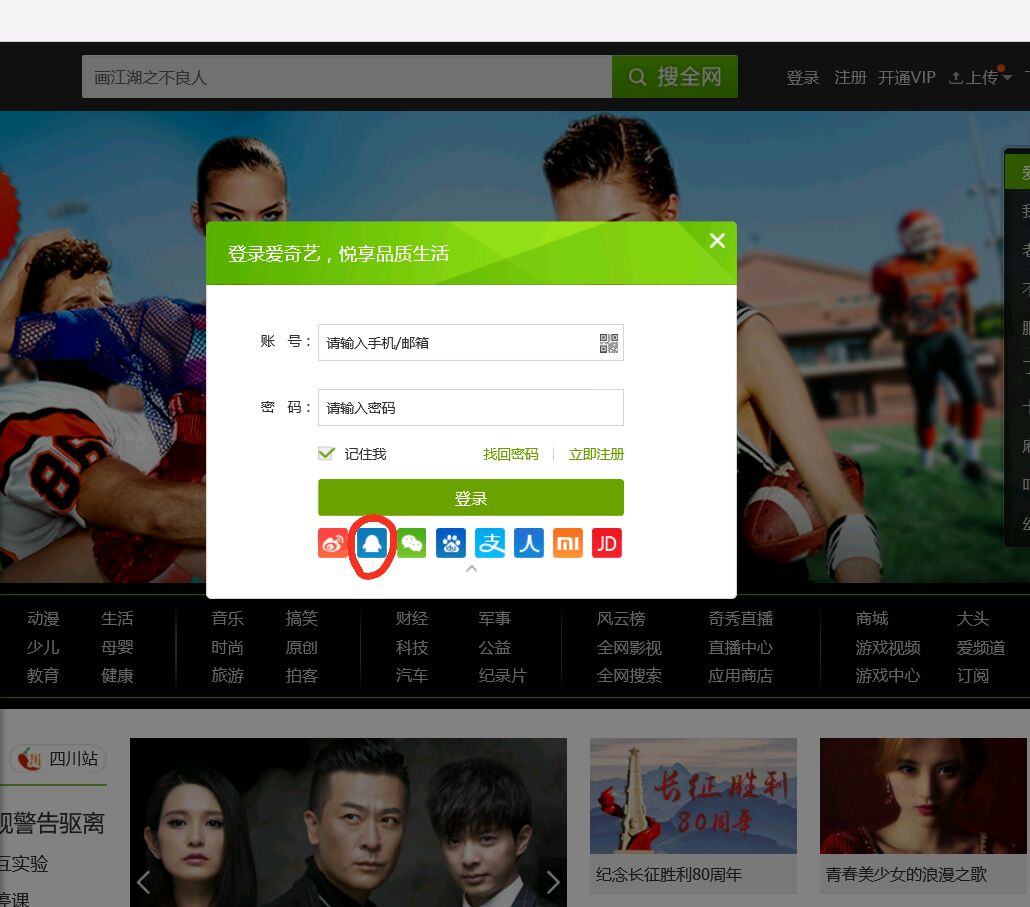Open the 少儿 channel
Screen dimensions: 1030x907
pyautogui.click(x=43, y=648)
